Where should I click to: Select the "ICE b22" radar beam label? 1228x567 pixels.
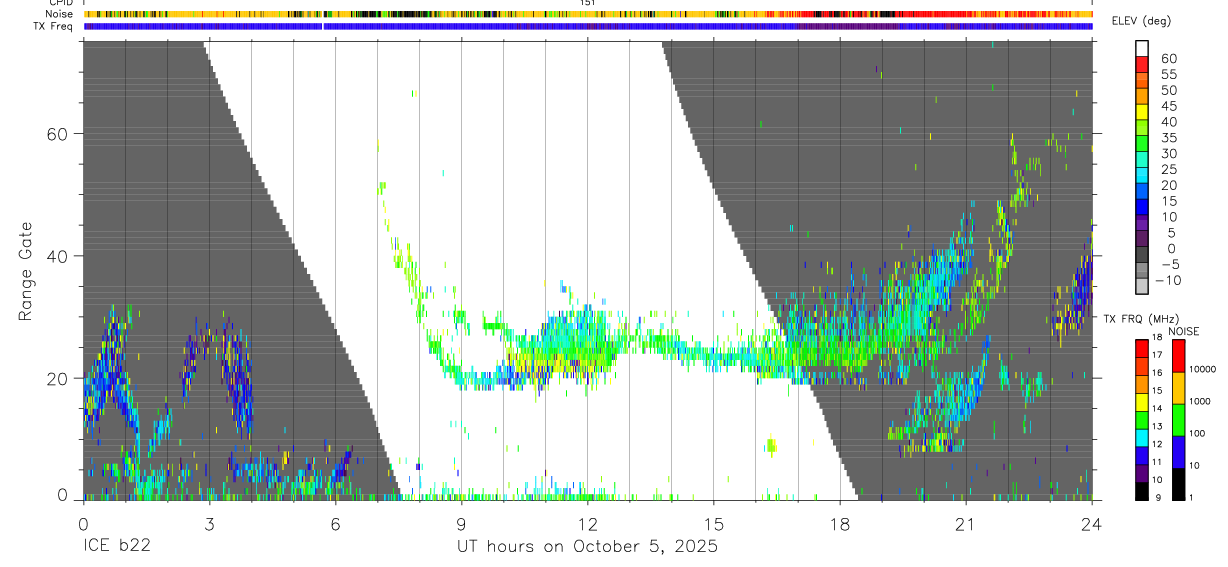click(x=118, y=547)
